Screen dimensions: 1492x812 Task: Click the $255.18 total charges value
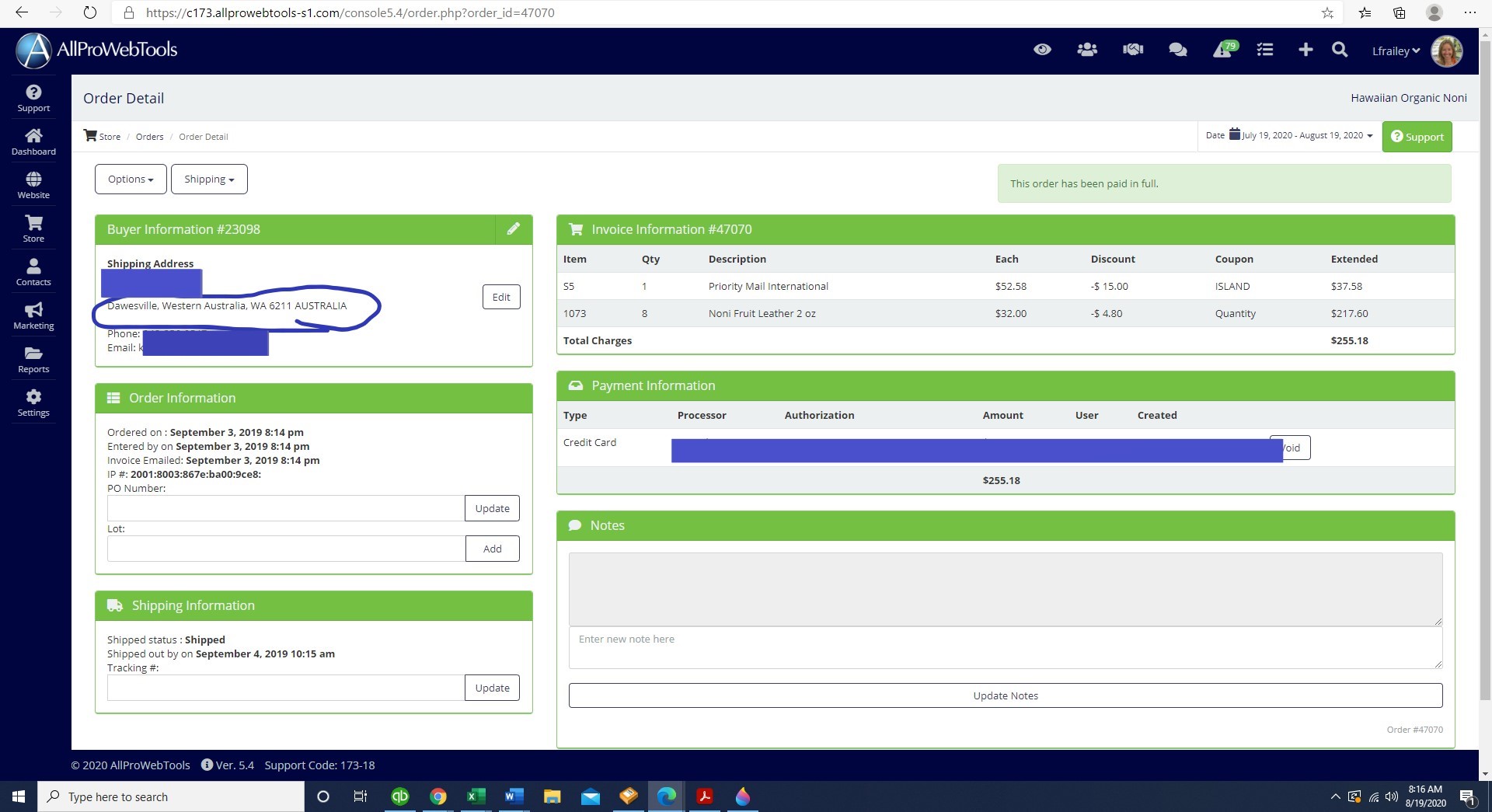click(1349, 340)
